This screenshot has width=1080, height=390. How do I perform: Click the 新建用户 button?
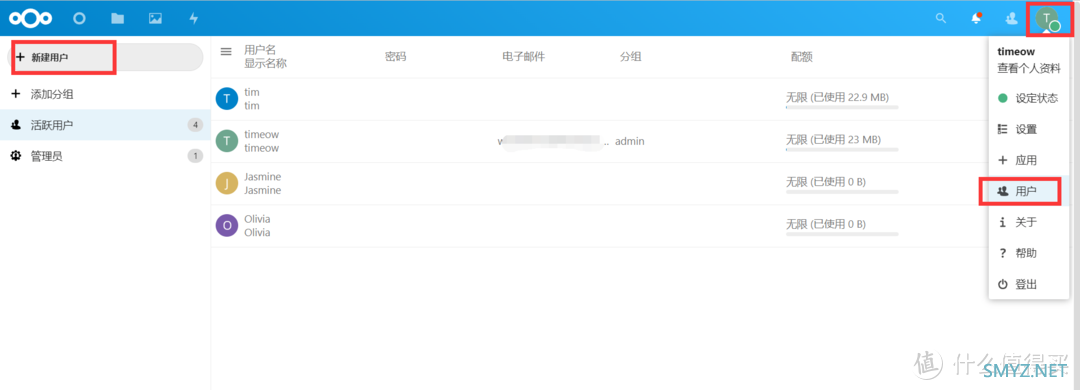[105, 57]
